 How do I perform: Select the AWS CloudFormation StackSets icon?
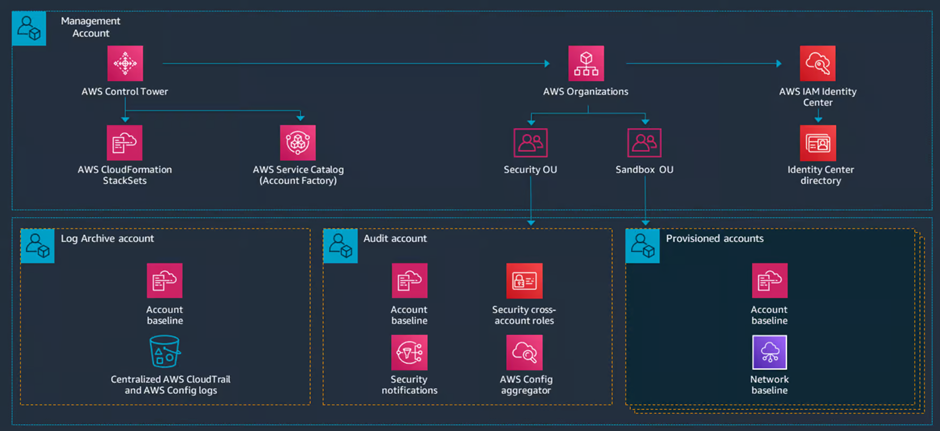click(x=125, y=143)
